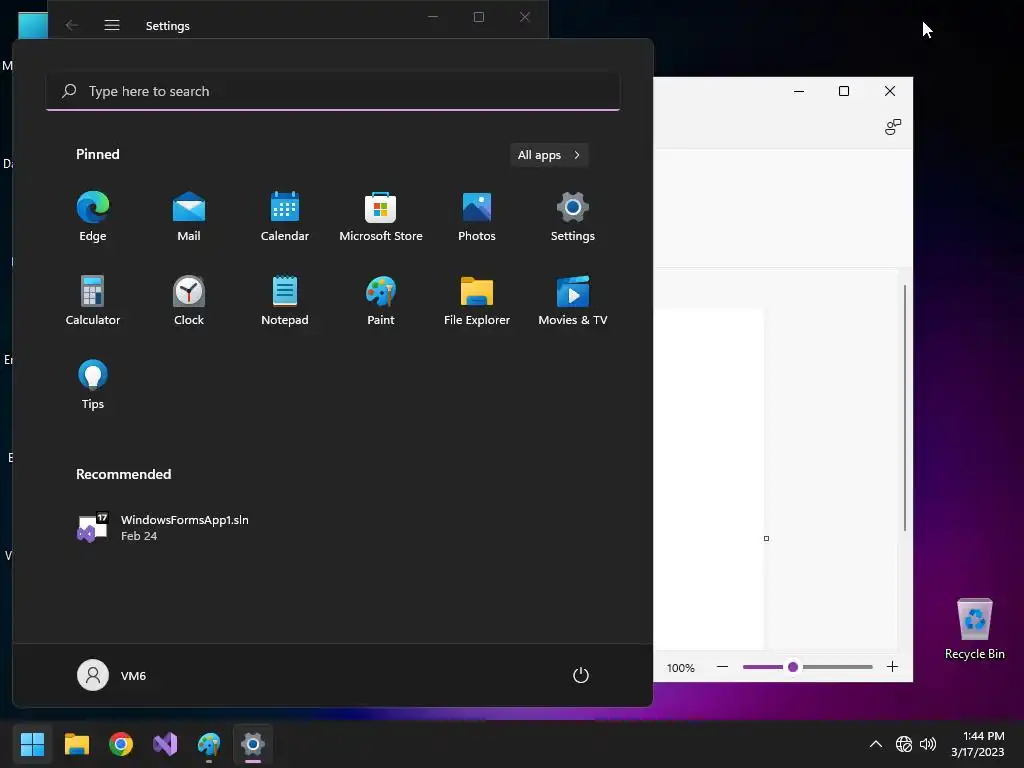
Task: Click the Type here to search box
Action: 333,91
